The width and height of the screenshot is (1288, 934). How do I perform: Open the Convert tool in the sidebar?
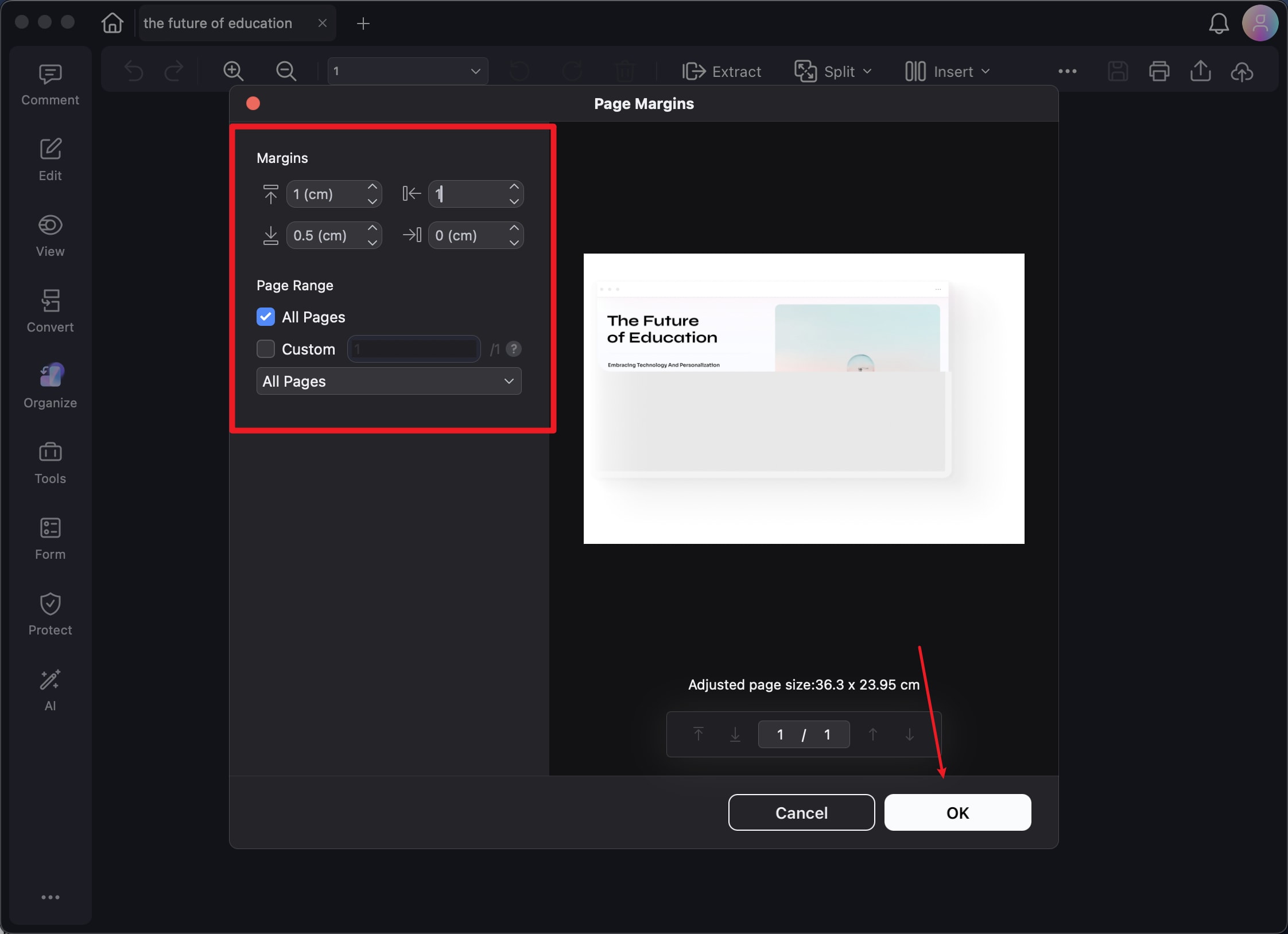(x=50, y=312)
